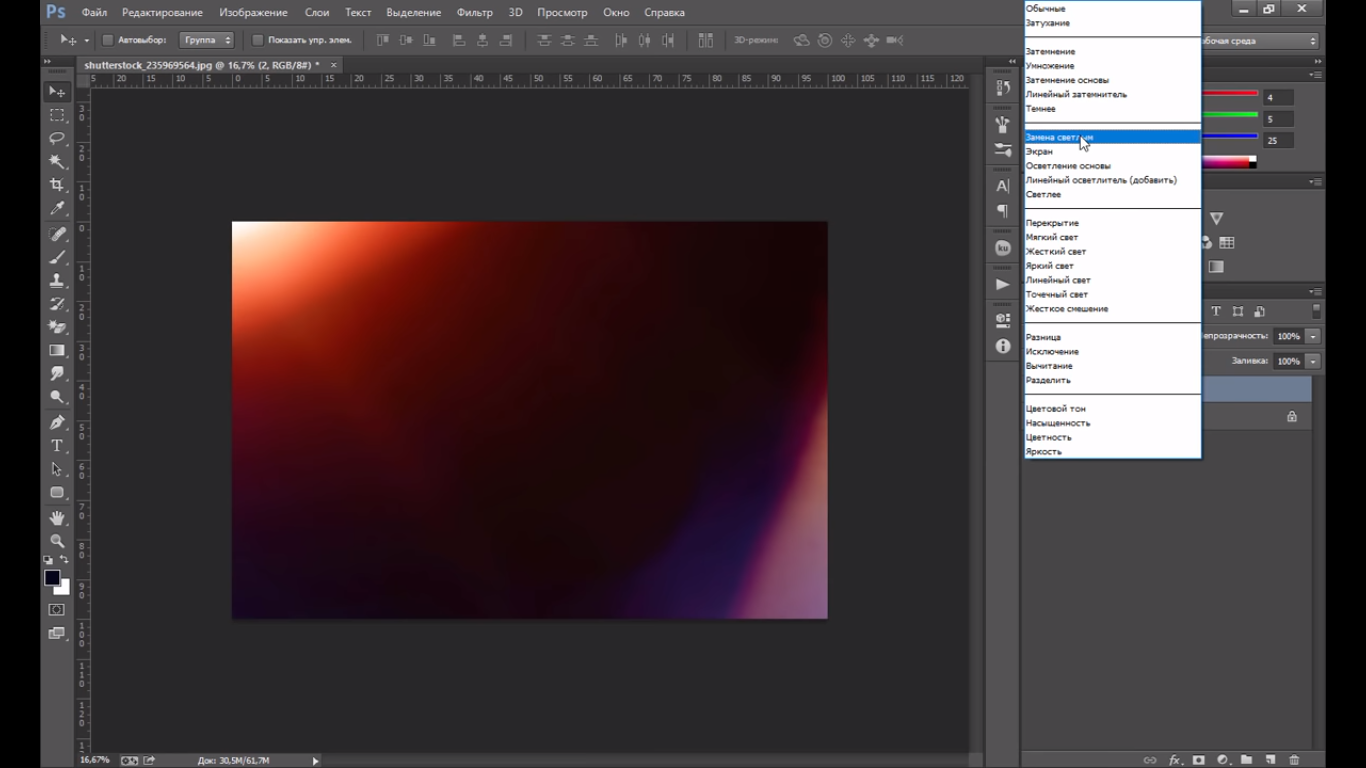Expand the toolbox double-arrow
1366x768 pixels.
coord(46,62)
